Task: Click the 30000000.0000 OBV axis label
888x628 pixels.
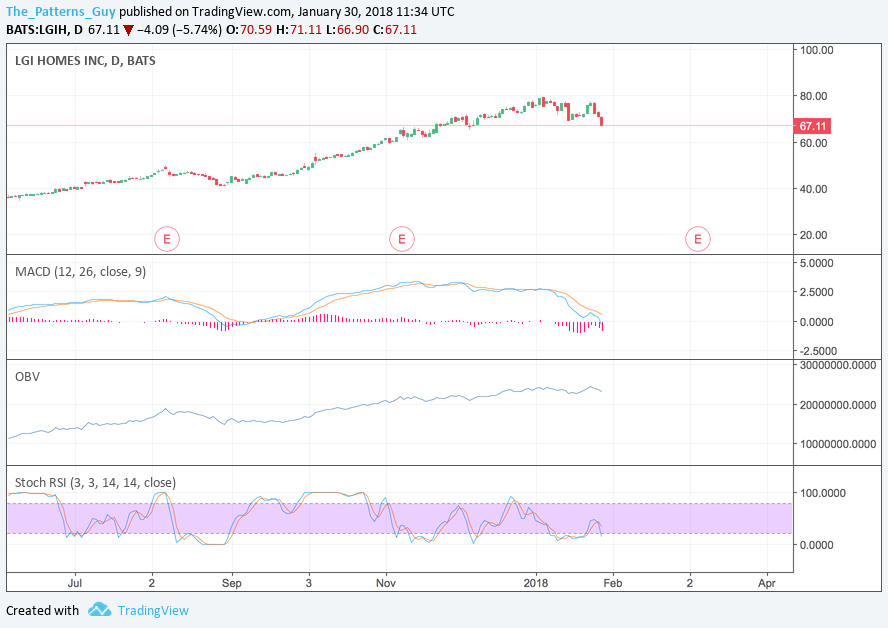Action: (838, 365)
